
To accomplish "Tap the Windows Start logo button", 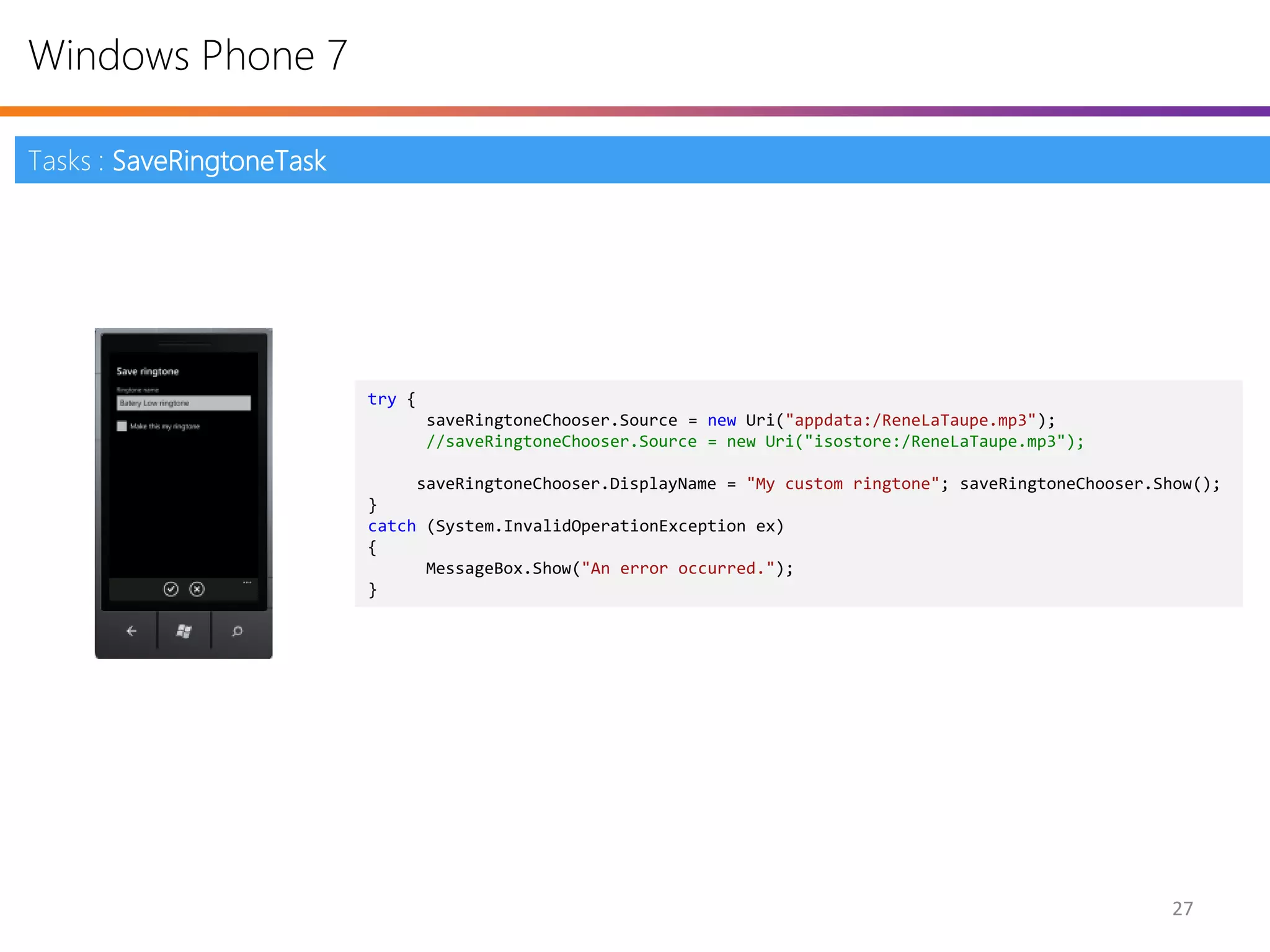I will 184,631.
